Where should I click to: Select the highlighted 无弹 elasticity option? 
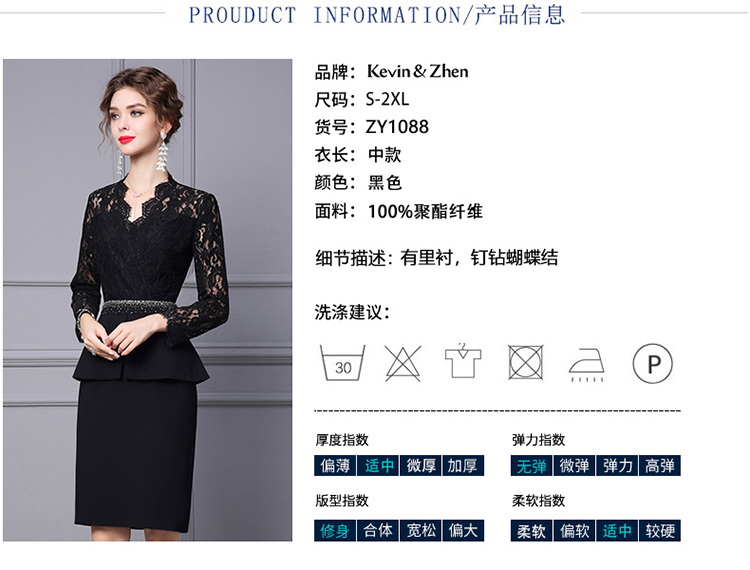pos(531,466)
